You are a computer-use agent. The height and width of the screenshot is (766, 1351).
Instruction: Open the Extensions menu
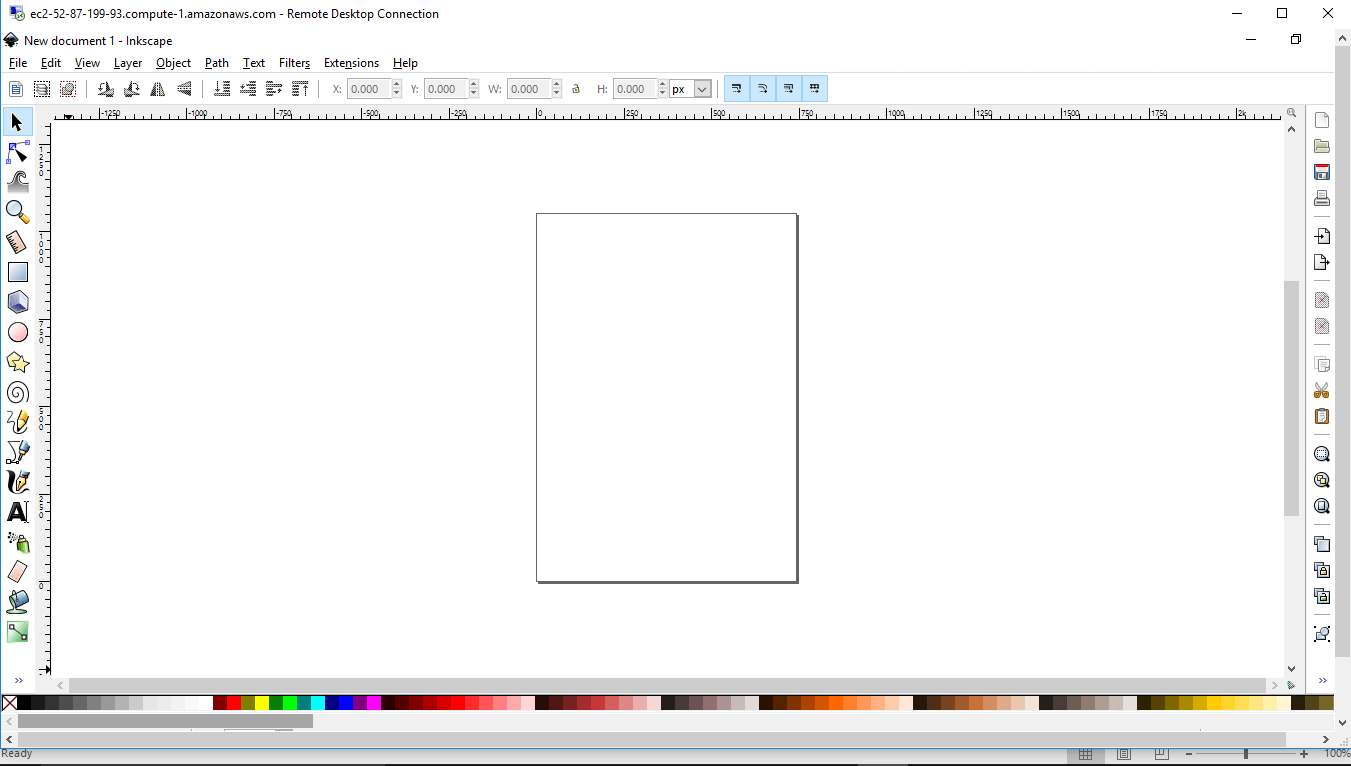(x=351, y=63)
